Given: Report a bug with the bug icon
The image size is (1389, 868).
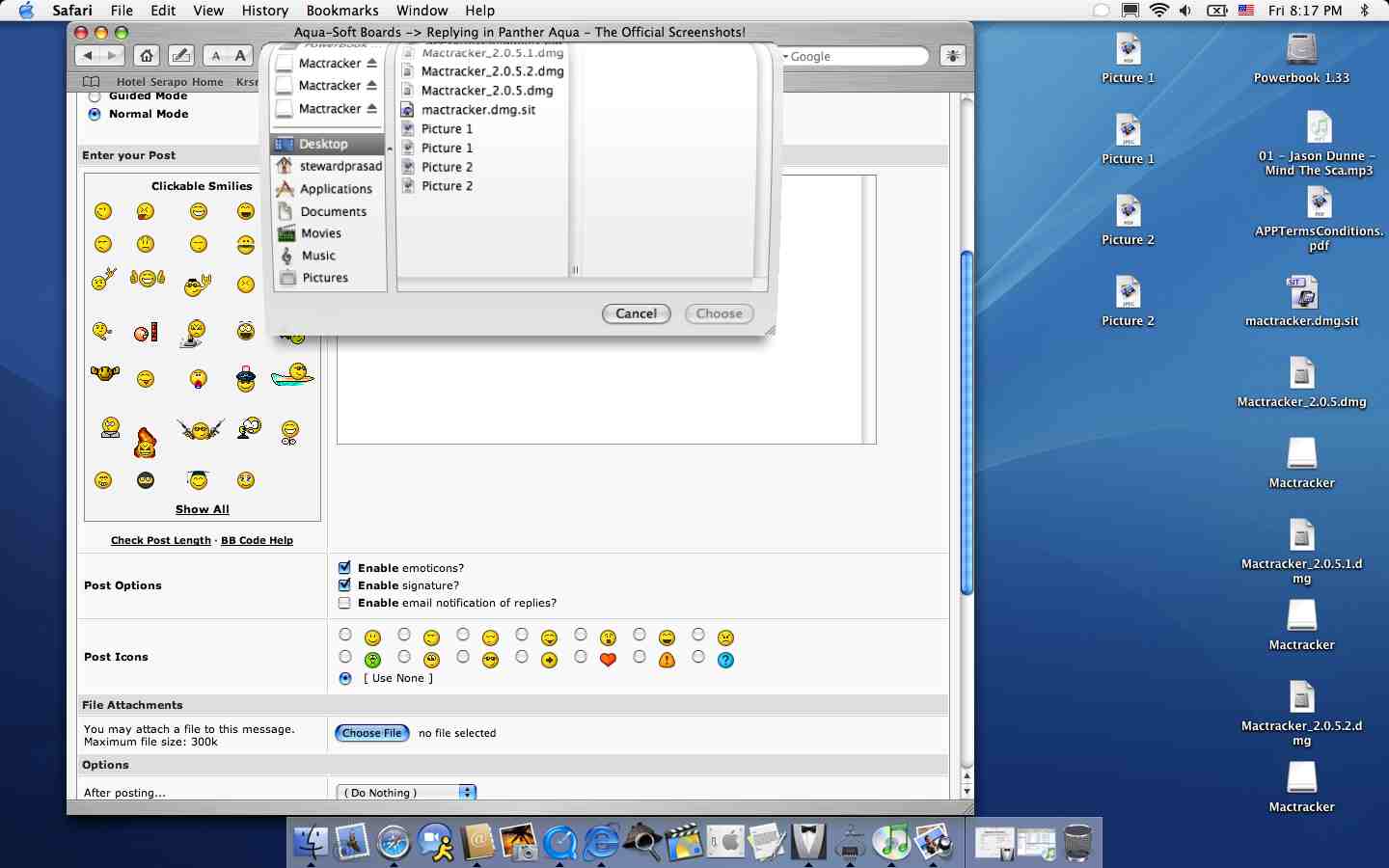Looking at the screenshot, I should coord(952,56).
